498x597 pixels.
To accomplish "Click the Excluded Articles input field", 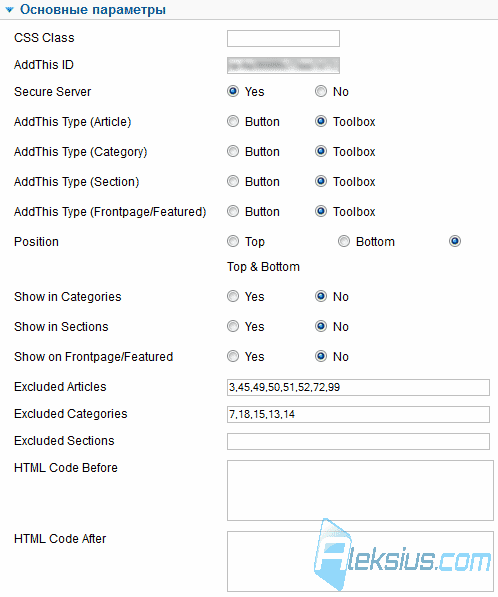I will click(358, 387).
